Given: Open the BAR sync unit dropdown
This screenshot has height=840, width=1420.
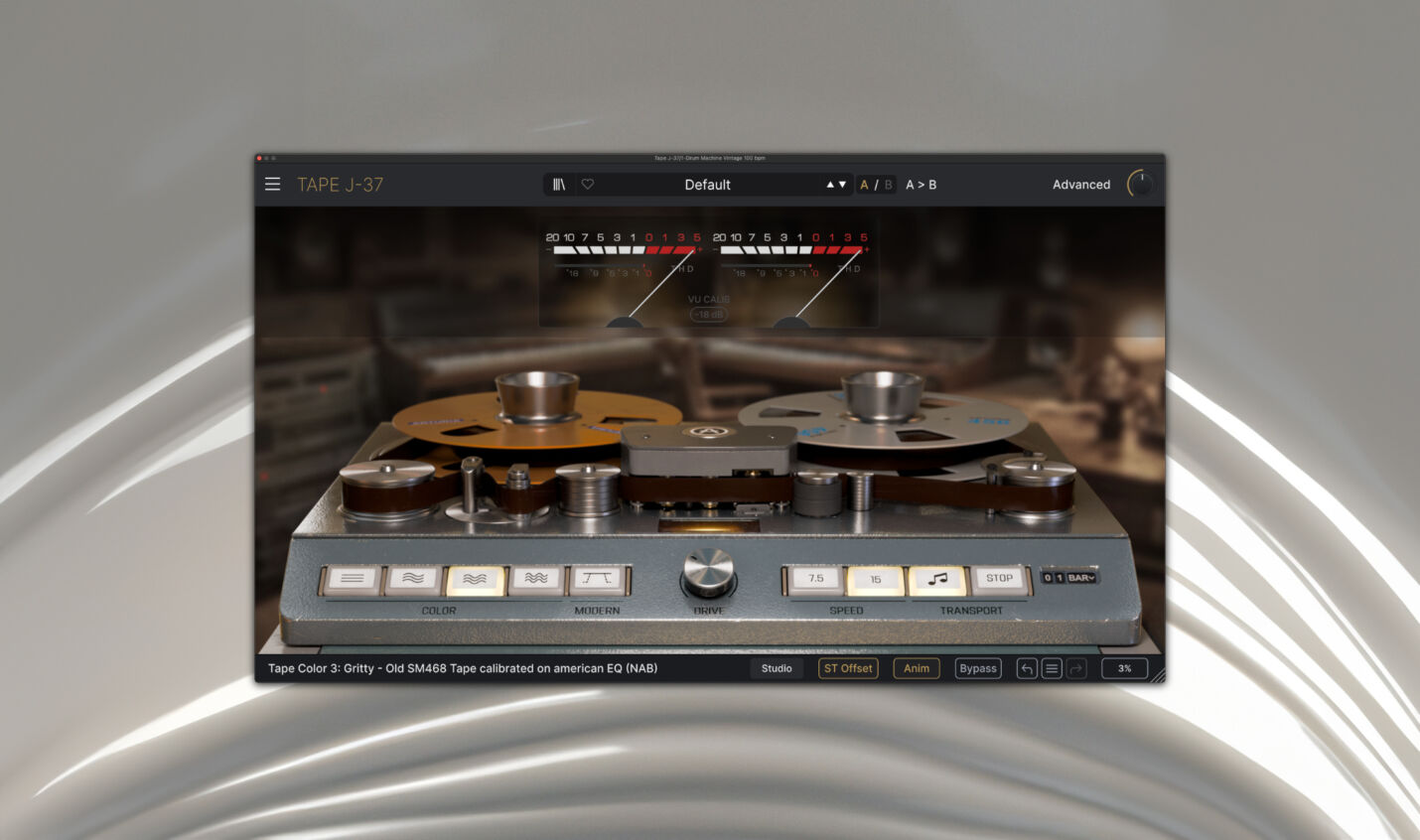Looking at the screenshot, I should point(1081,578).
